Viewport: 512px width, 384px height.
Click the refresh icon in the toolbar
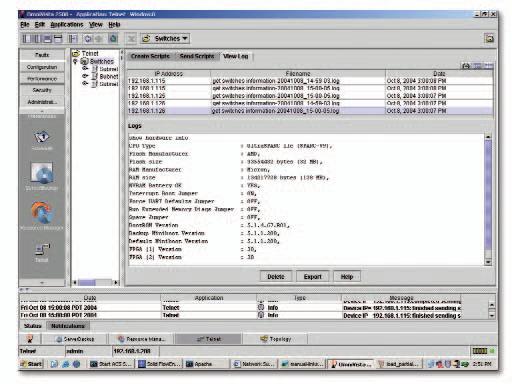point(88,39)
